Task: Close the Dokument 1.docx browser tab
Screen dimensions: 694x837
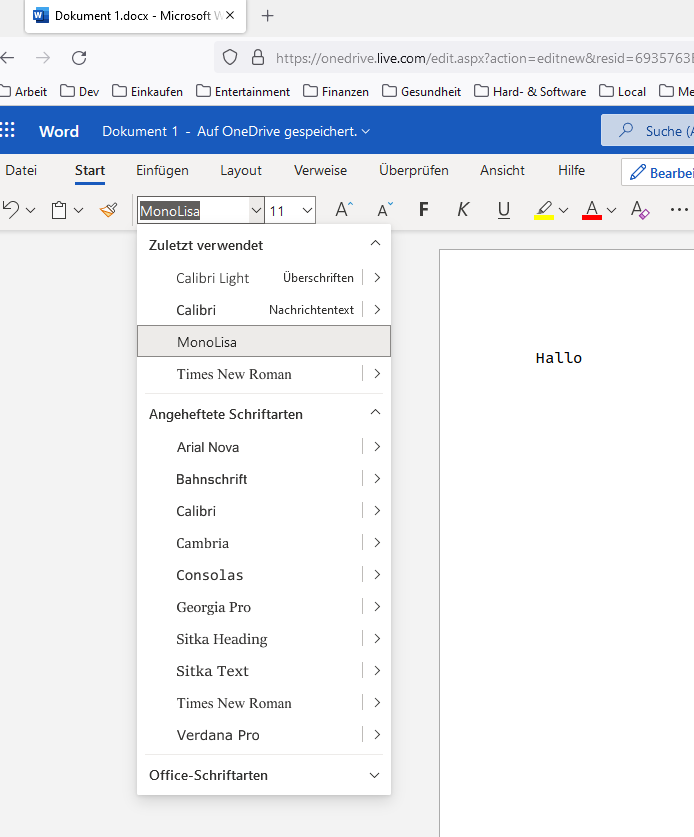Action: tap(230, 15)
